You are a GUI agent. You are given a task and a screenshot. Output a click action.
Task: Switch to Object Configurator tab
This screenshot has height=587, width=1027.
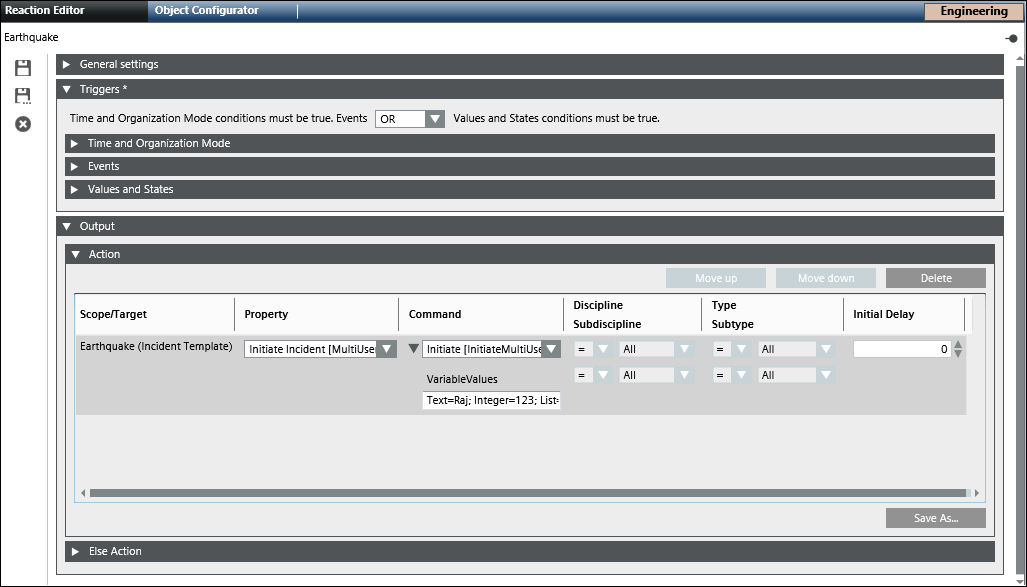pos(207,11)
